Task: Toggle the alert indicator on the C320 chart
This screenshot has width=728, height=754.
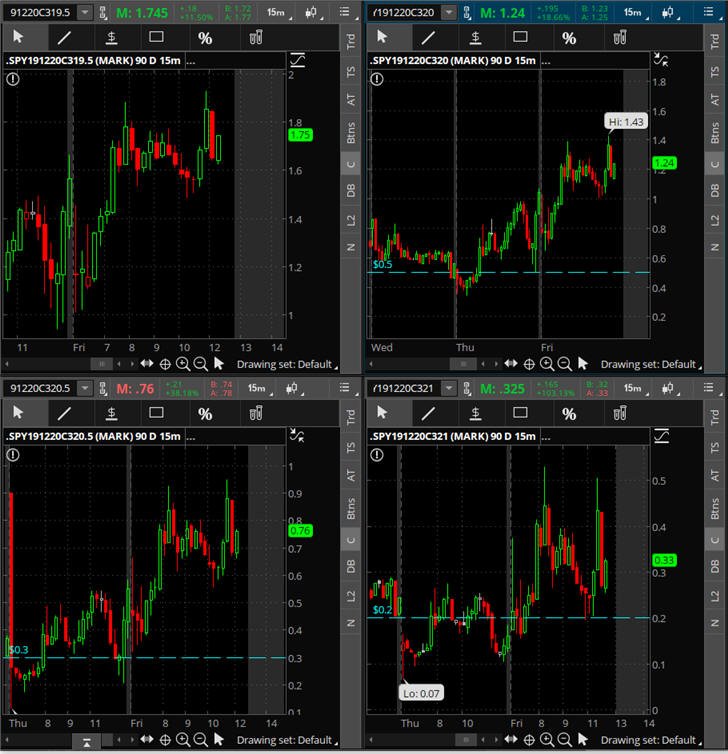Action: 377,79
